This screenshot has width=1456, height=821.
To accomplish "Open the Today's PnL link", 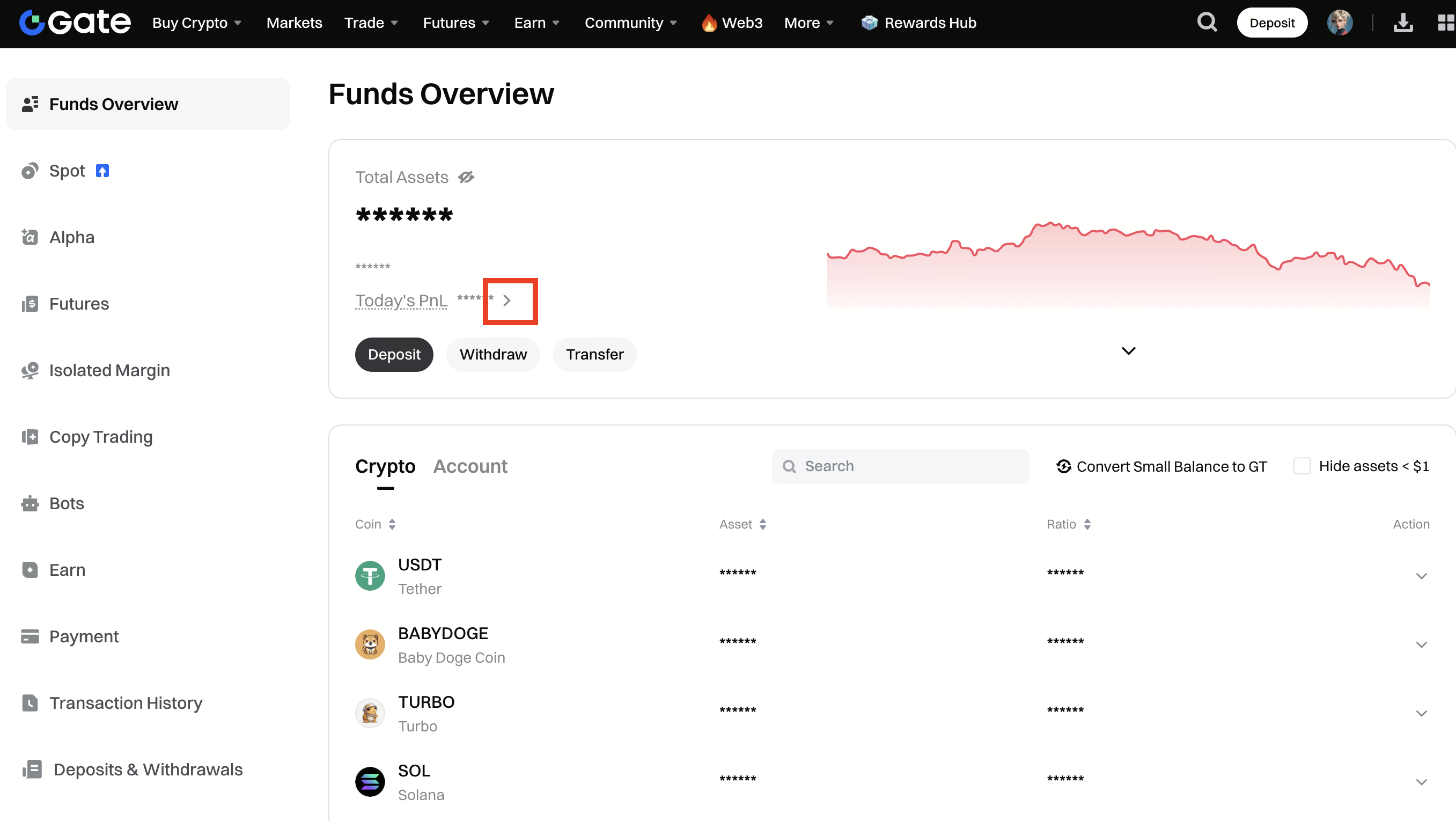I will click(401, 301).
